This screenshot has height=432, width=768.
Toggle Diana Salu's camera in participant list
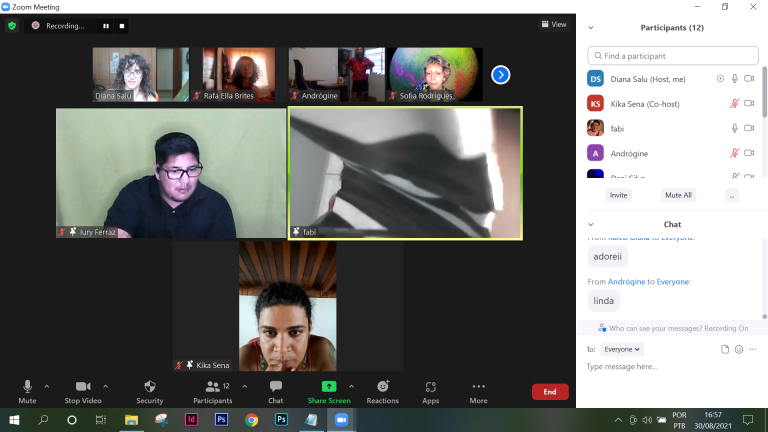point(749,78)
